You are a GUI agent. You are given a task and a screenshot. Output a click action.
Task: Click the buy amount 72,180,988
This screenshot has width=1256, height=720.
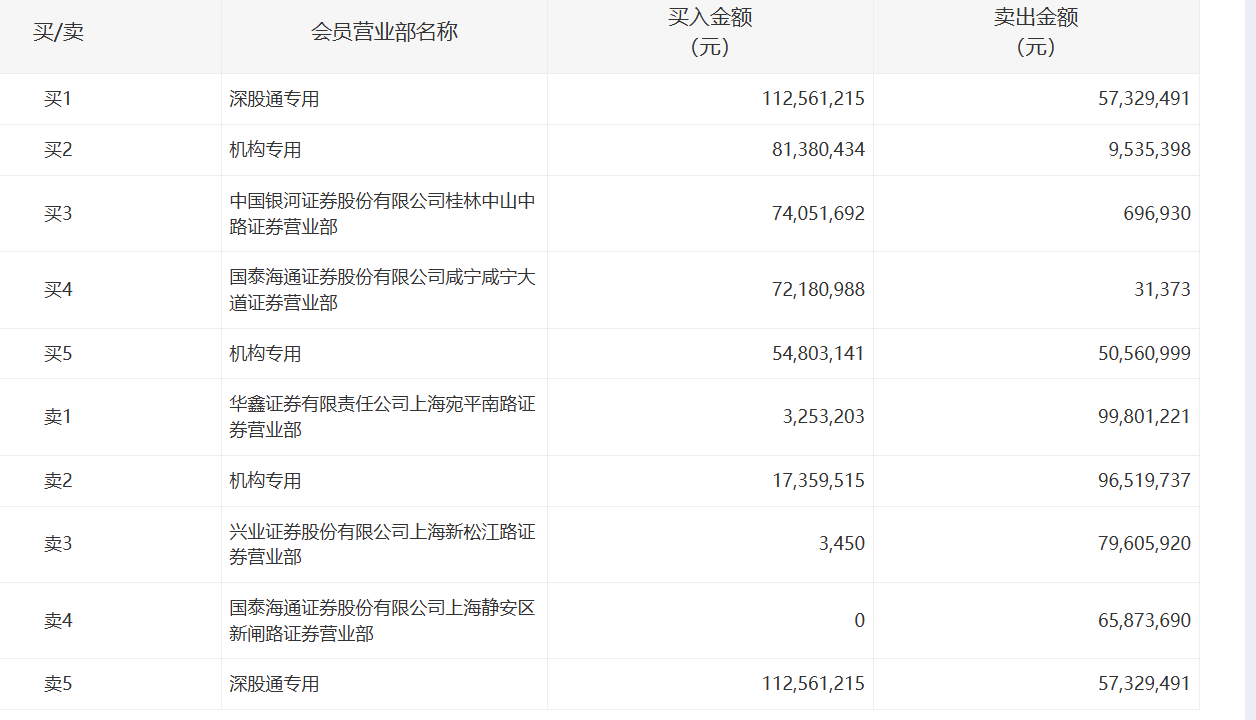(x=818, y=290)
